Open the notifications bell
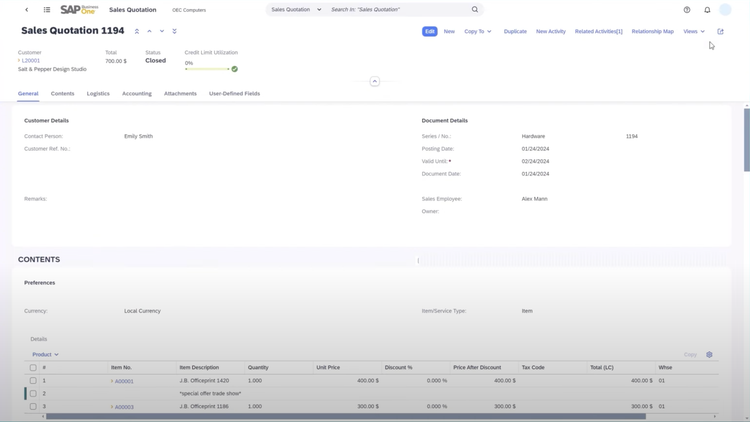The width and height of the screenshot is (750, 422). (707, 10)
